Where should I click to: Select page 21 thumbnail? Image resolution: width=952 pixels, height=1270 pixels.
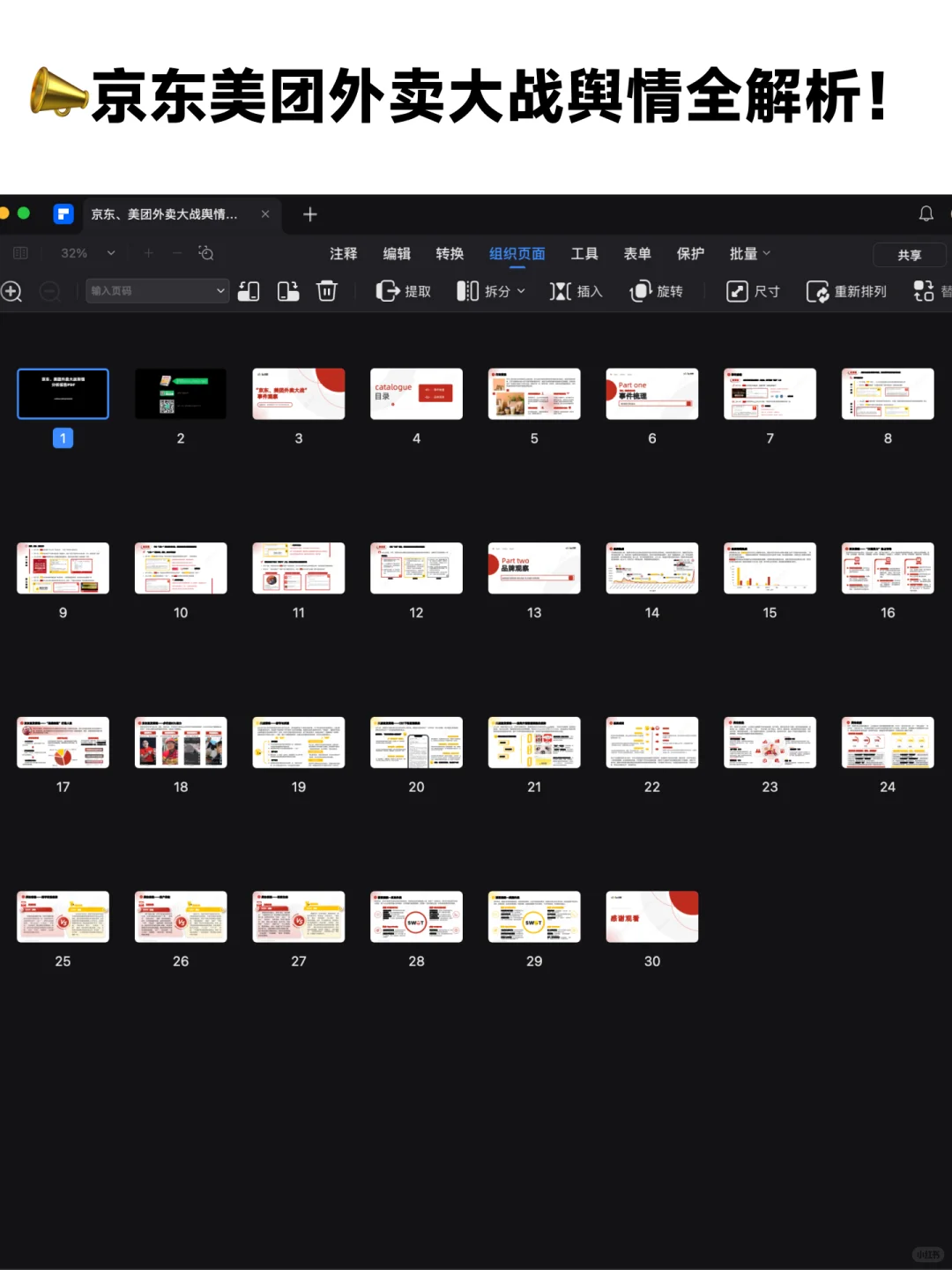[x=534, y=743]
